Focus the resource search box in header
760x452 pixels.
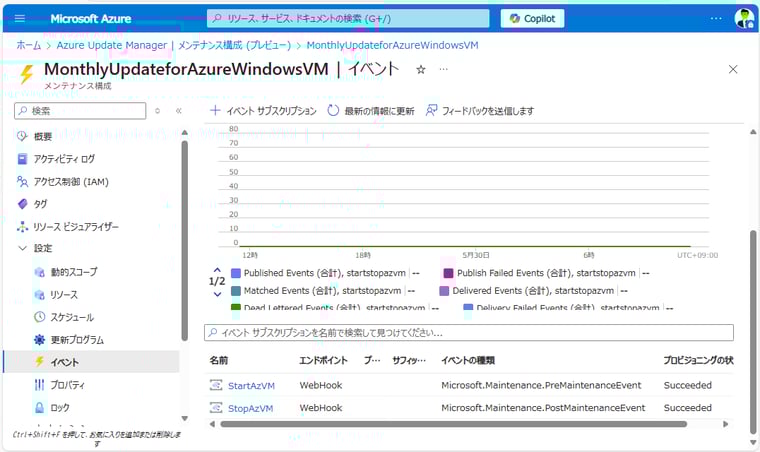point(348,18)
